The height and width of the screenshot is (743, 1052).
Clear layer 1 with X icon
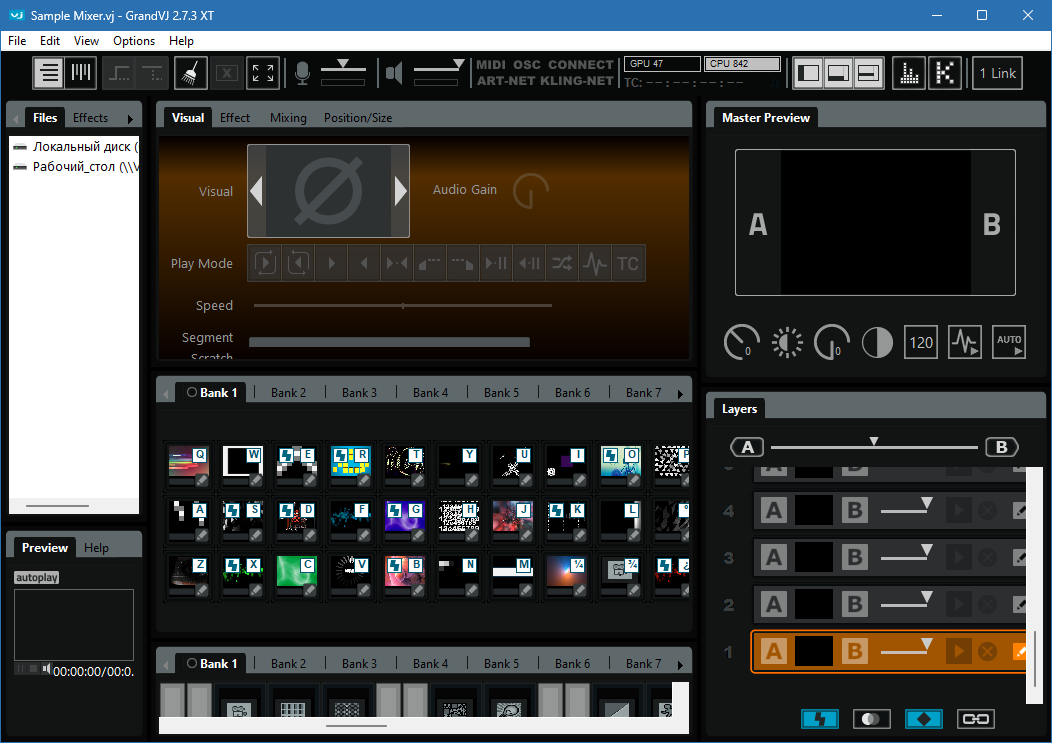click(x=987, y=651)
